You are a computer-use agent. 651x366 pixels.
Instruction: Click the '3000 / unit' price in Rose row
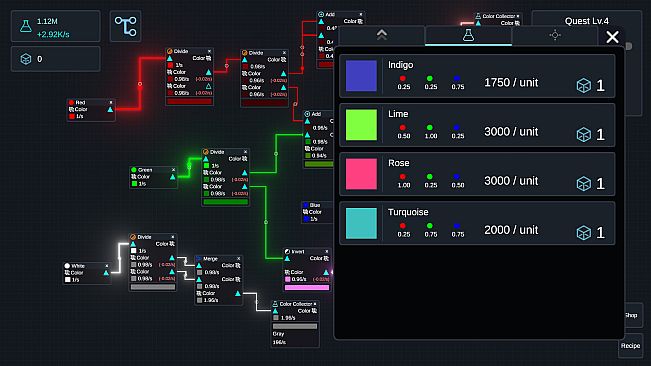[511, 181]
